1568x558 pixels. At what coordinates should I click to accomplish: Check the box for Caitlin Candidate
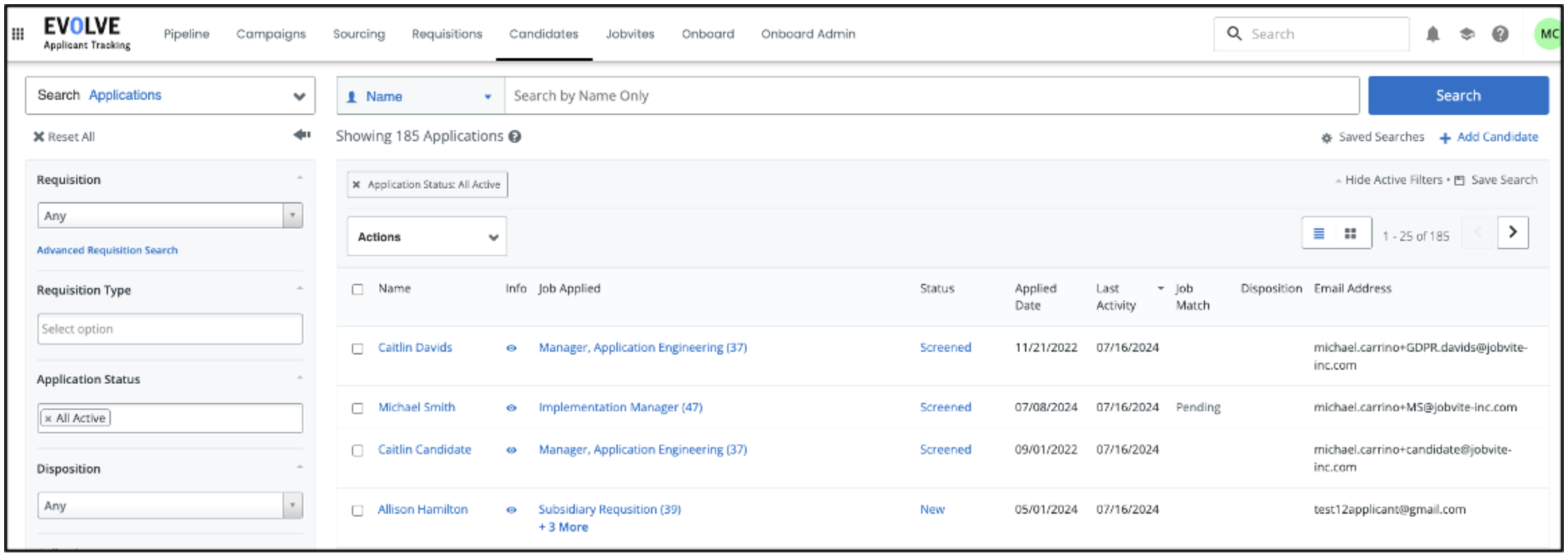(357, 451)
